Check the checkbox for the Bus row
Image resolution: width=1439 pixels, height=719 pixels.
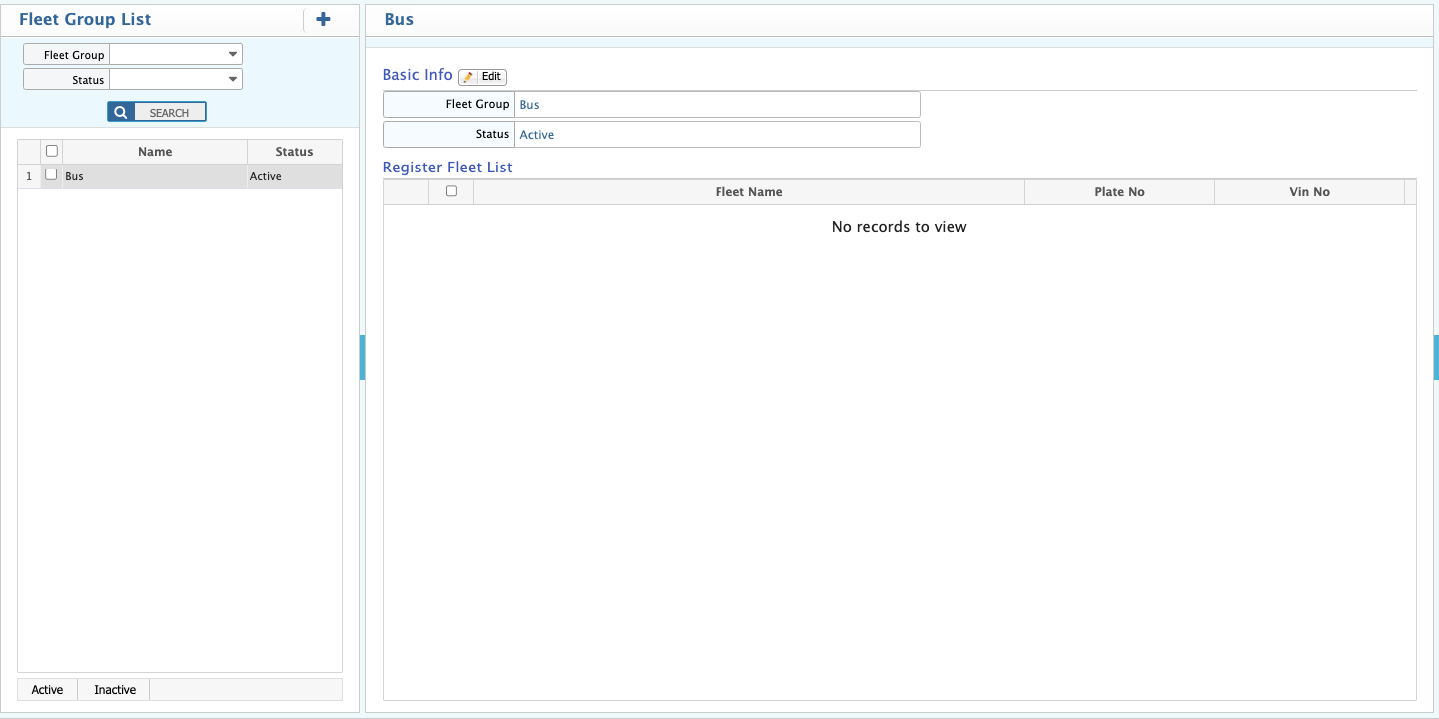[52, 175]
